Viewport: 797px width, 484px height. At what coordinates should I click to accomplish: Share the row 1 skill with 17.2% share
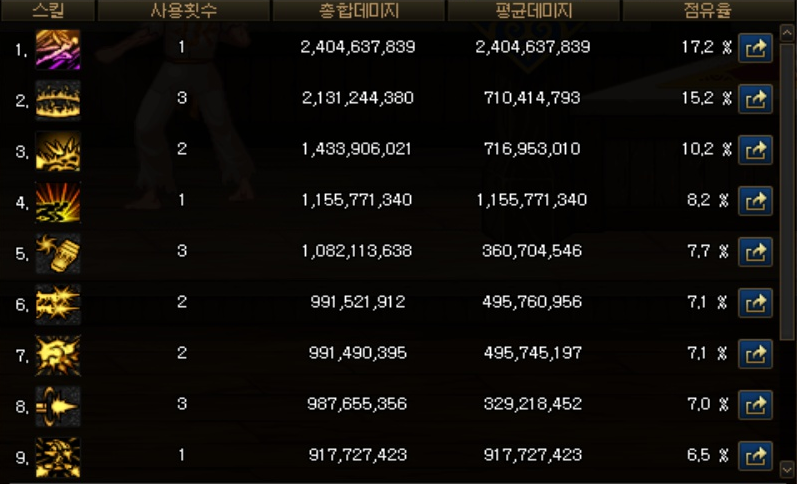click(755, 48)
